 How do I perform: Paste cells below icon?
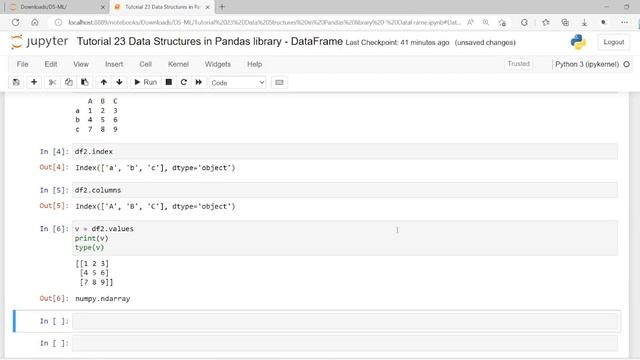84,82
